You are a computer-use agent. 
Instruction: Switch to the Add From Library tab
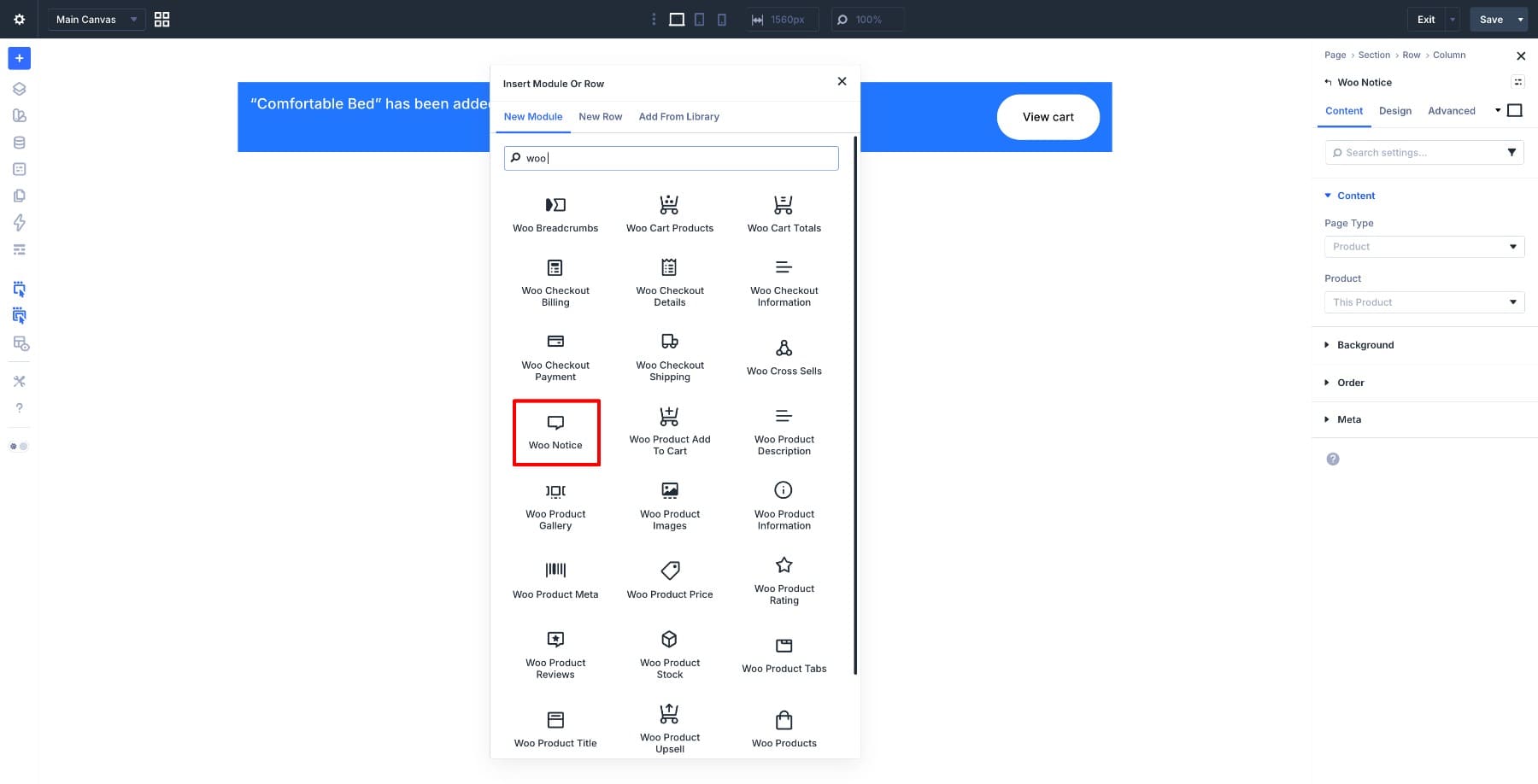pos(679,116)
